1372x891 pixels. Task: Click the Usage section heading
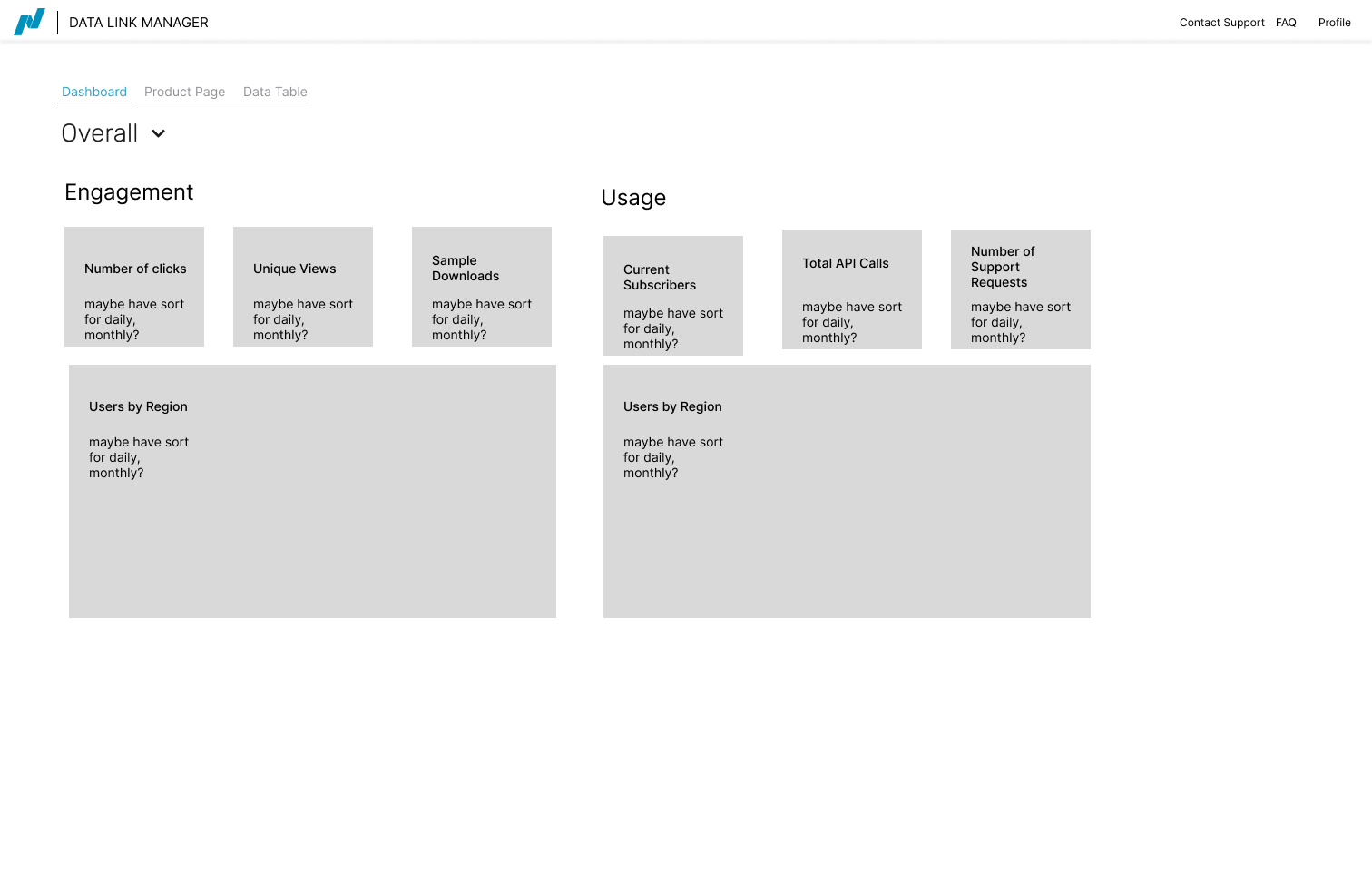pos(633,198)
